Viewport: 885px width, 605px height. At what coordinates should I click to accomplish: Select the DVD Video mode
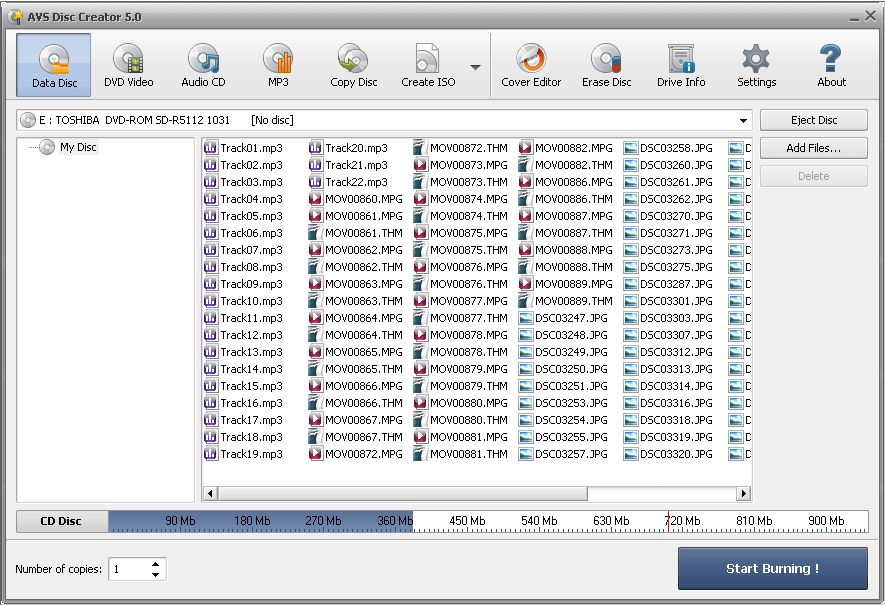point(128,63)
